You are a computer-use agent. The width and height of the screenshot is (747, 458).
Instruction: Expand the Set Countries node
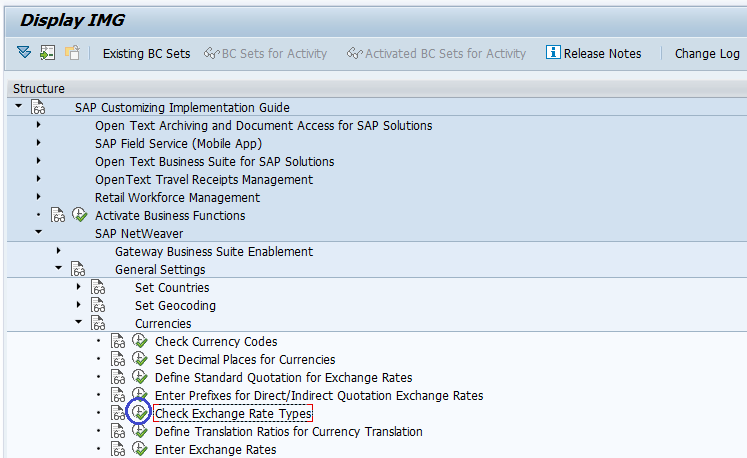[79, 287]
